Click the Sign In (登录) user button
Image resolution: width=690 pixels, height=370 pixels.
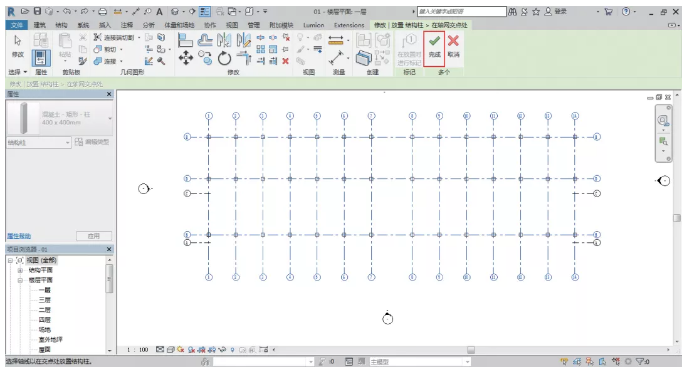pos(555,12)
